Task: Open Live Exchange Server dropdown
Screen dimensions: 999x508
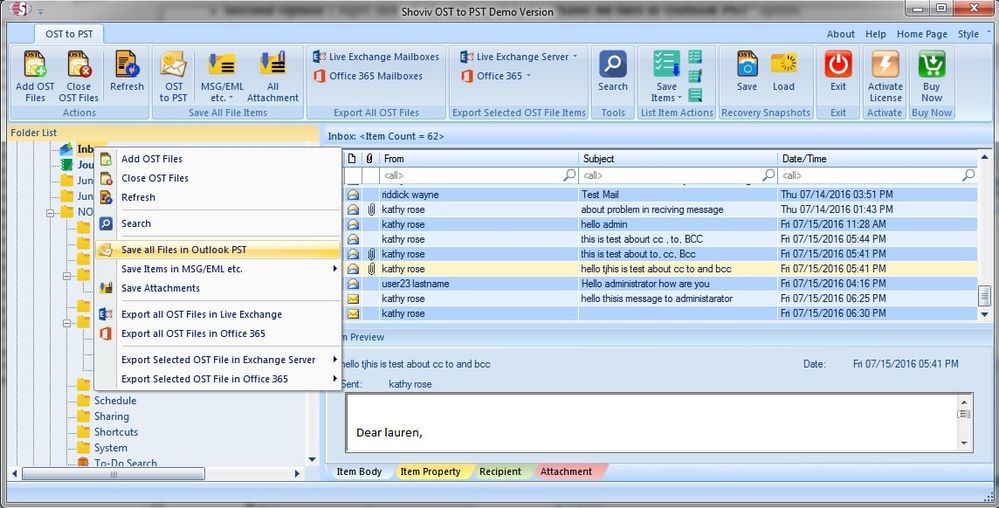Action: tap(519, 57)
